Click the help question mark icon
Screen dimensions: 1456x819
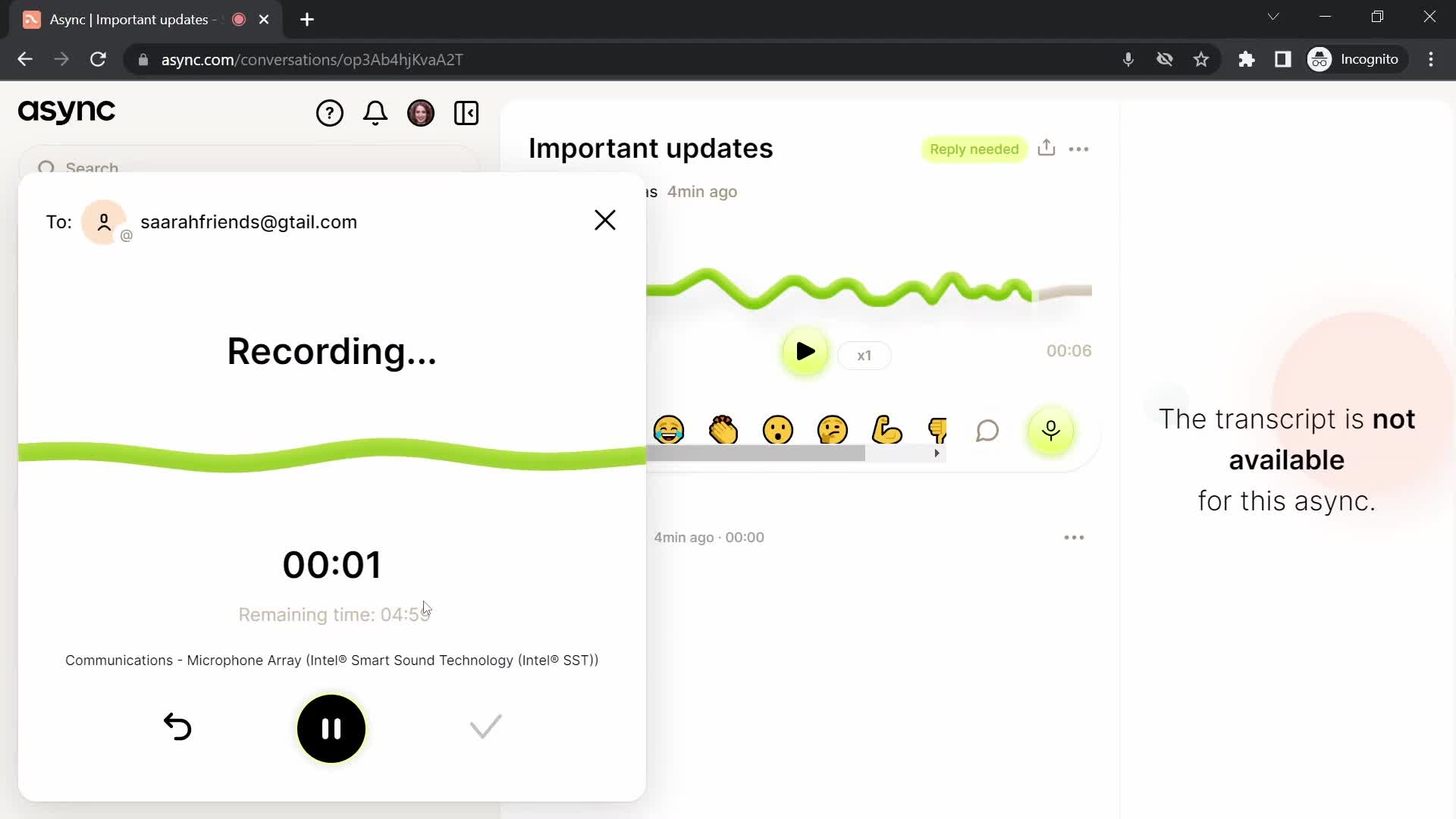pos(330,112)
